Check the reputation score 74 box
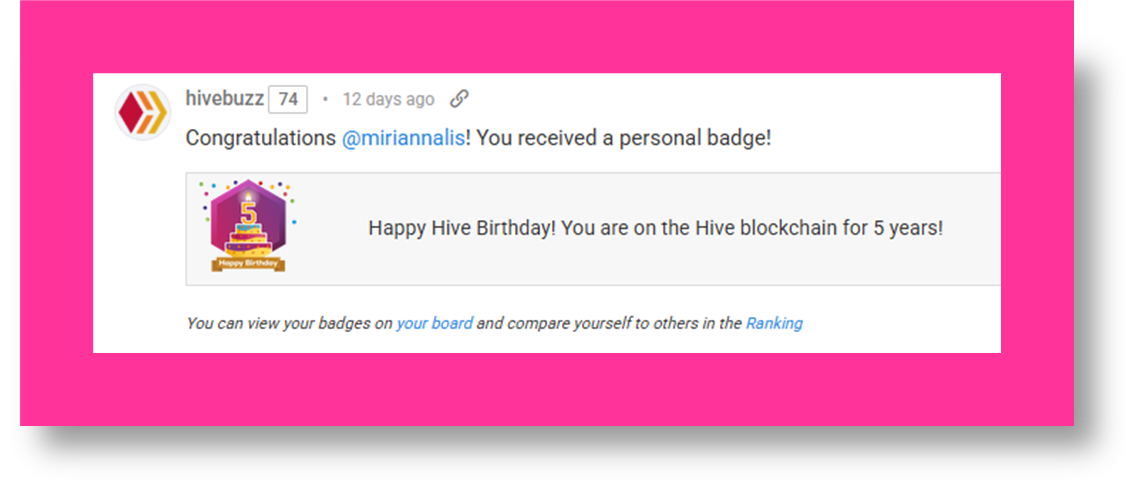This screenshot has height=490, width=1138. pos(288,99)
